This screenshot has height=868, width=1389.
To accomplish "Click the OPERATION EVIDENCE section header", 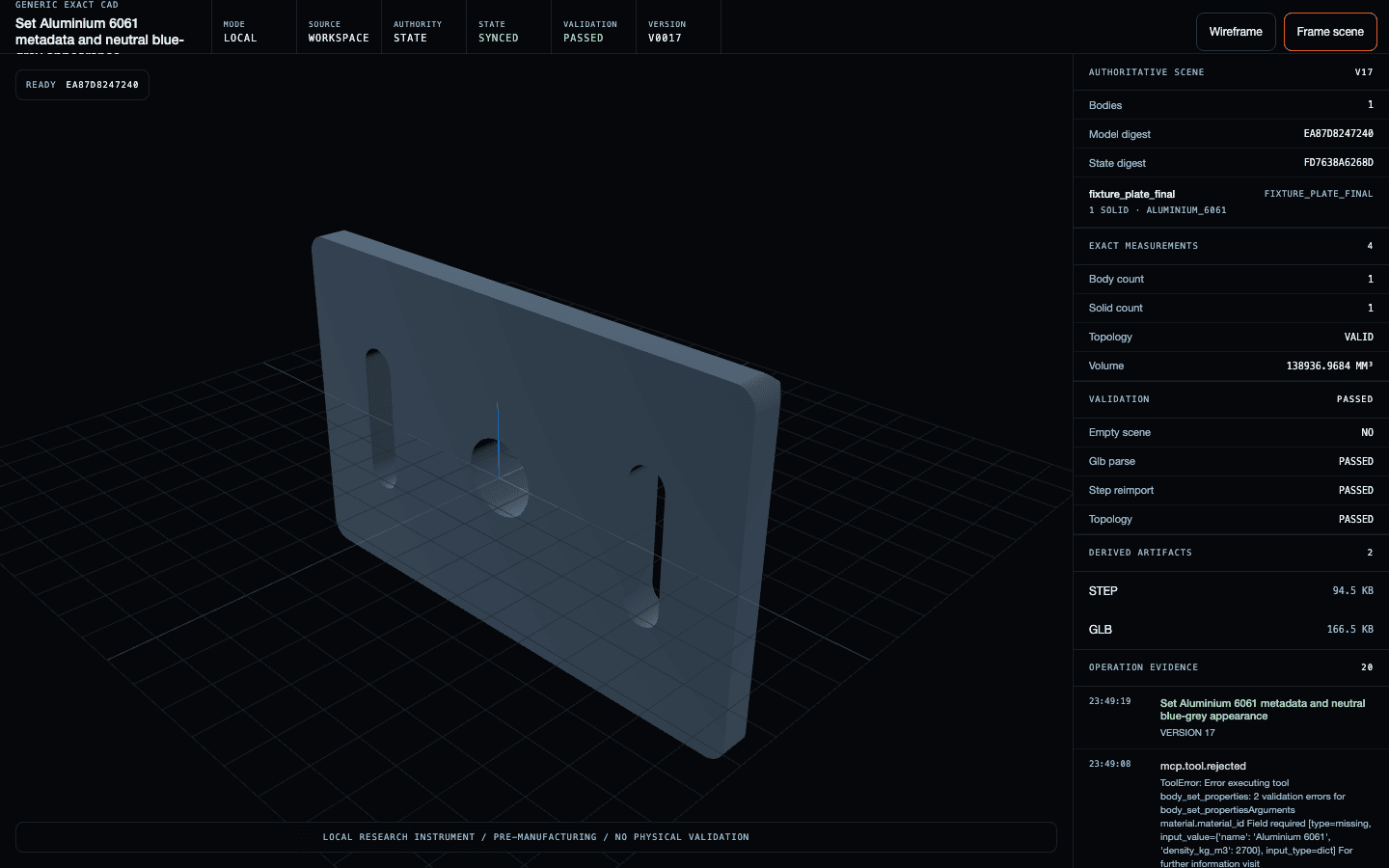I will click(x=1231, y=667).
